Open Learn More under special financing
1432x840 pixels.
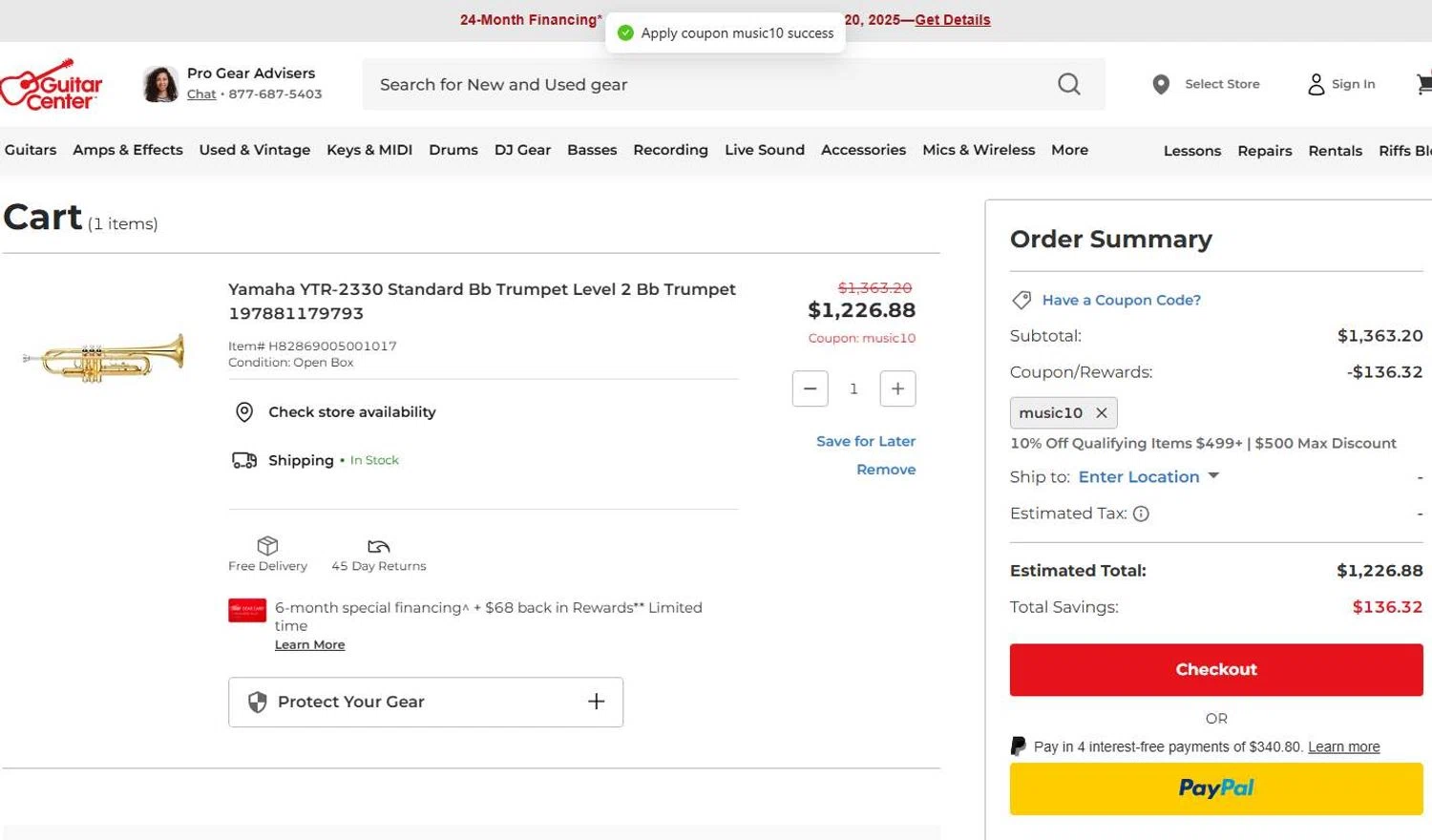click(309, 645)
